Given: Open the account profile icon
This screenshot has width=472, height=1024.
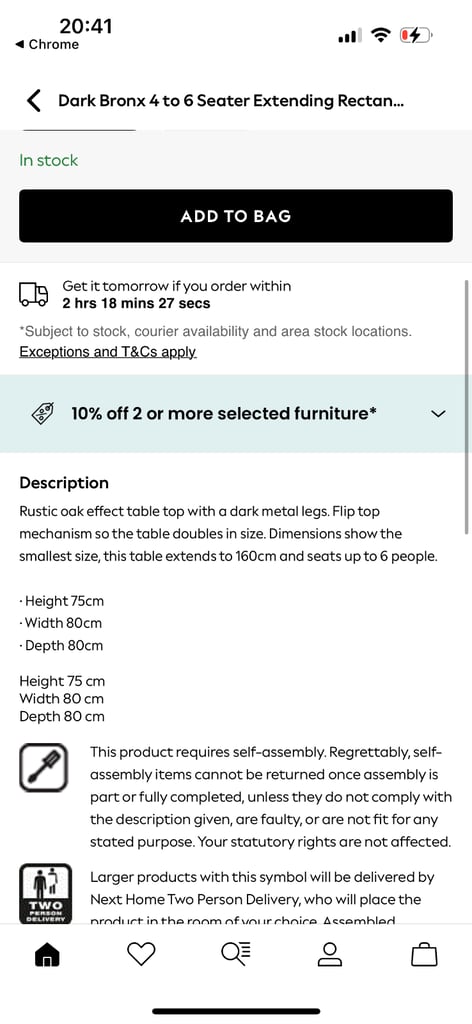Looking at the screenshot, I should [x=330, y=954].
